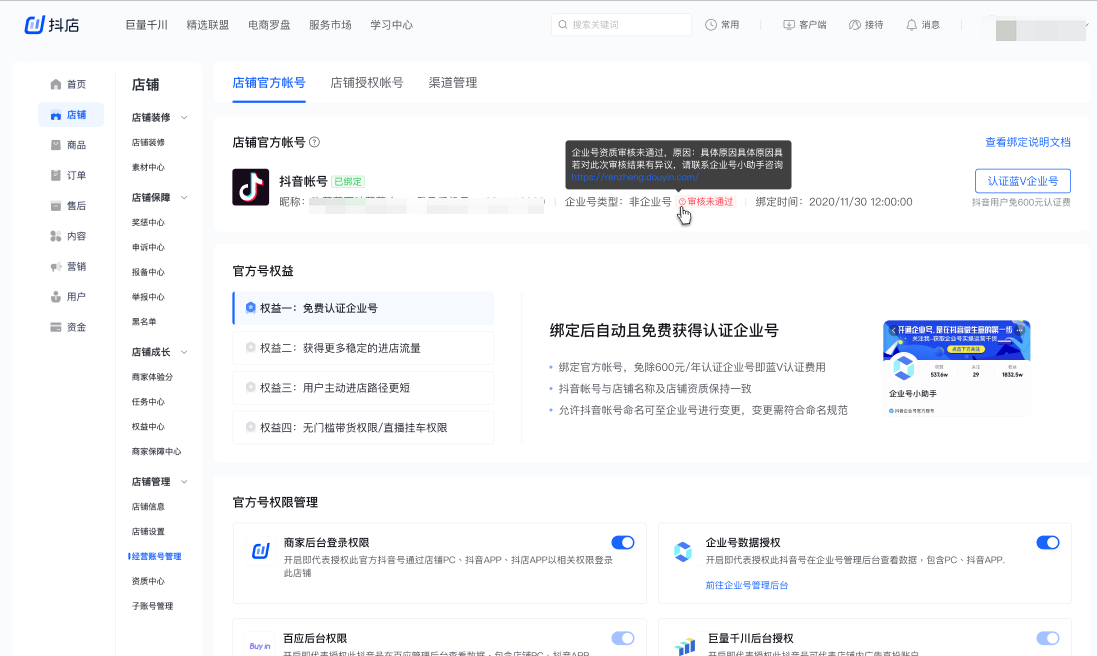
Task: Click the 消息 bell icon
Action: tap(911, 25)
